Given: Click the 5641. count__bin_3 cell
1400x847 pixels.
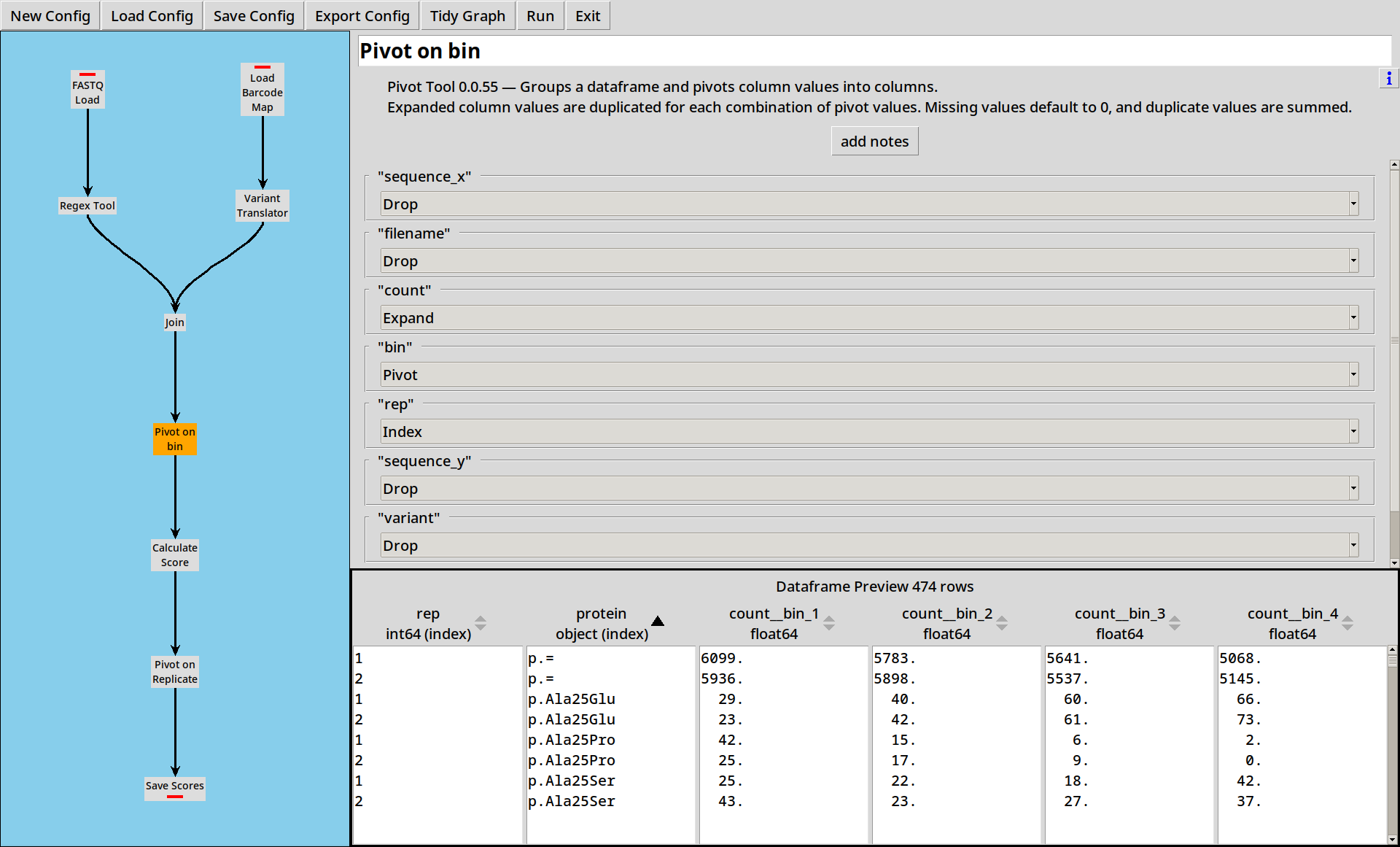Looking at the screenshot, I should [1129, 658].
